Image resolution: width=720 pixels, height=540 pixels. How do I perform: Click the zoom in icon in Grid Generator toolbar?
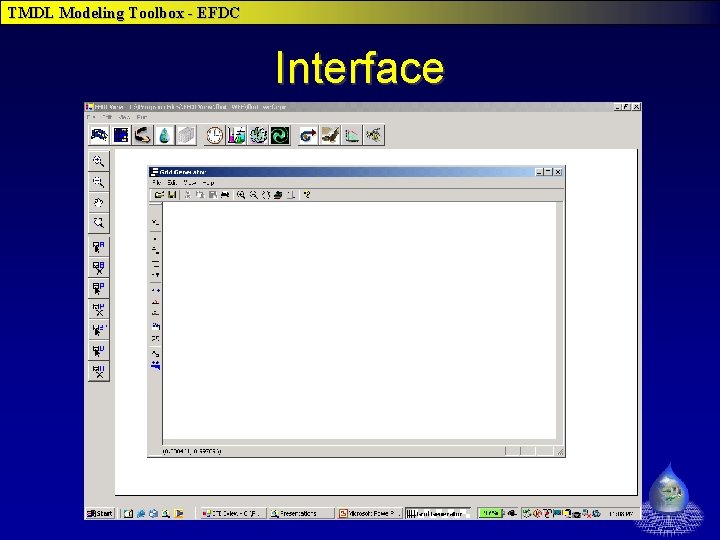pos(241,195)
